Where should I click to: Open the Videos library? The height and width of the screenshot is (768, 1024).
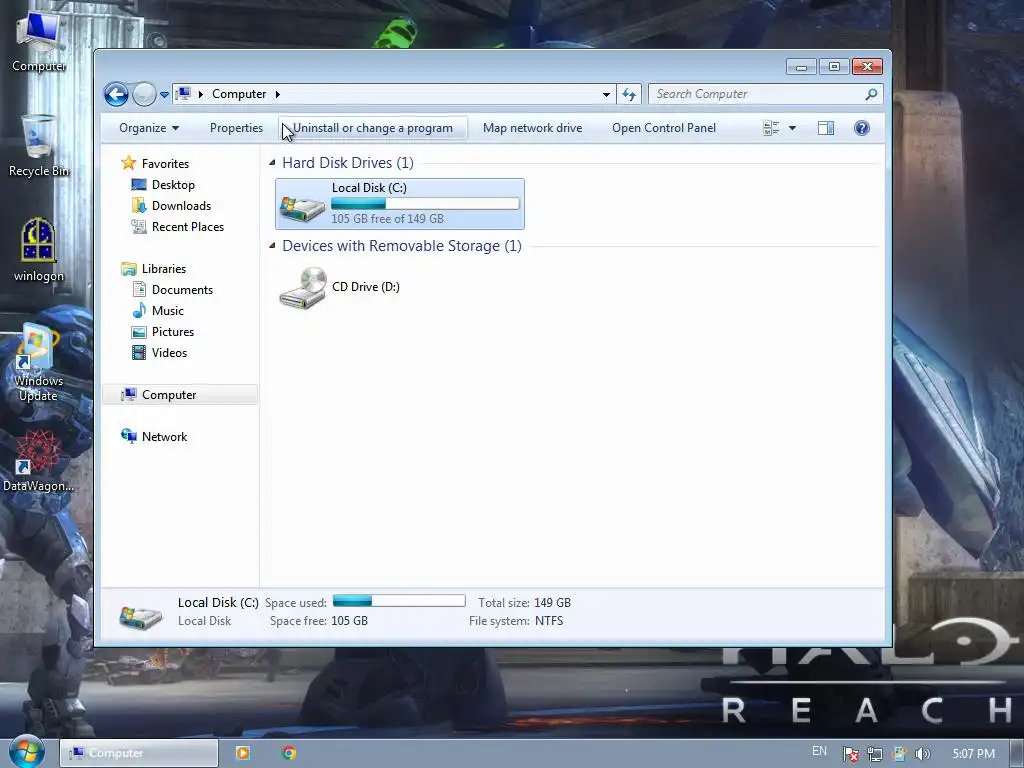click(169, 353)
